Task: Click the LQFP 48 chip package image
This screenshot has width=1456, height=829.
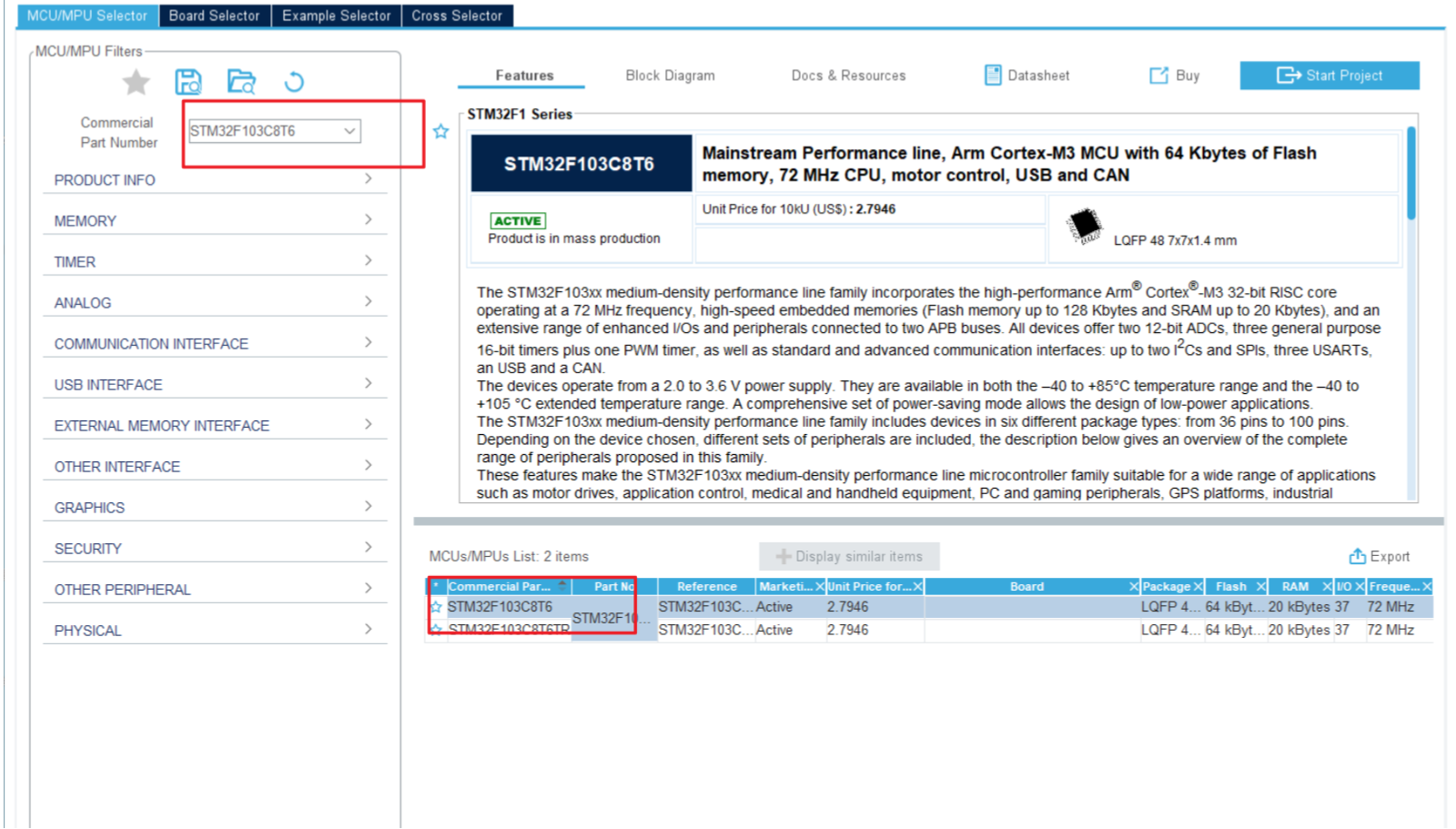Action: click(1084, 226)
